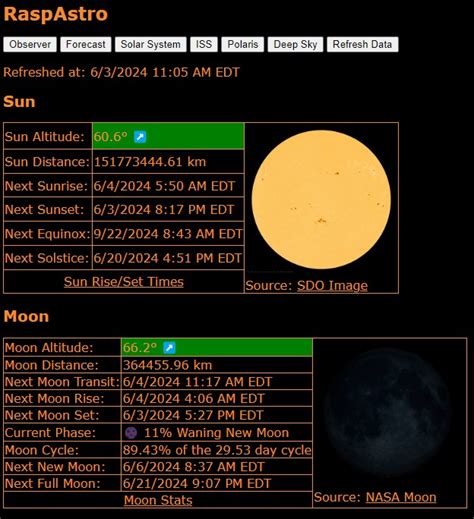Open the Sun Rise/Set Times link
The height and width of the screenshot is (519, 474).
point(124,282)
